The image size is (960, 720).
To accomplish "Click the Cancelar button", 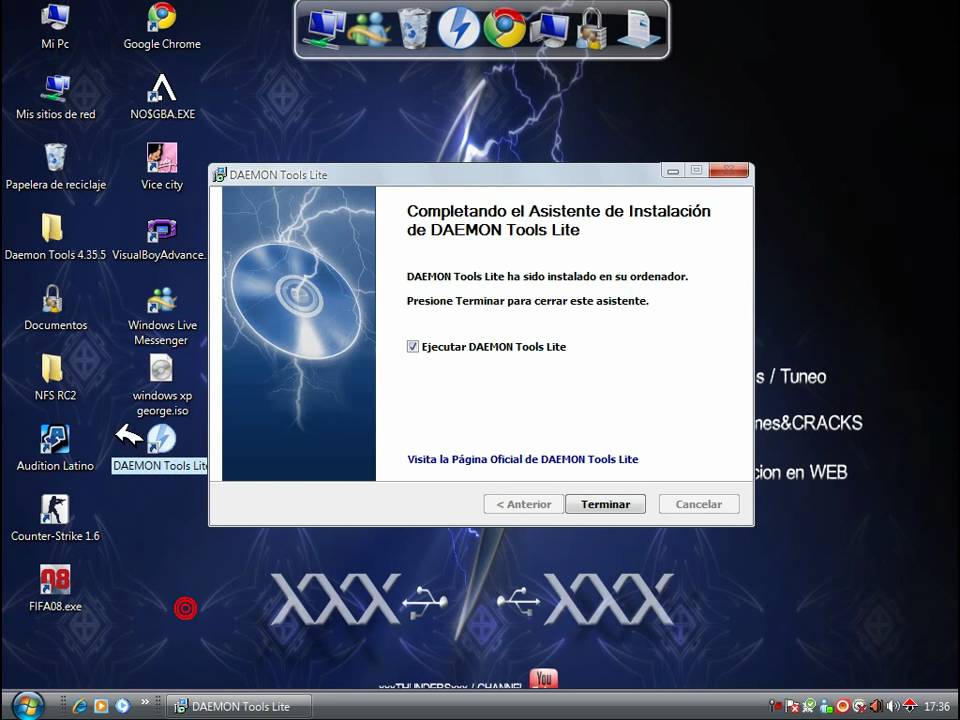I will click(699, 504).
